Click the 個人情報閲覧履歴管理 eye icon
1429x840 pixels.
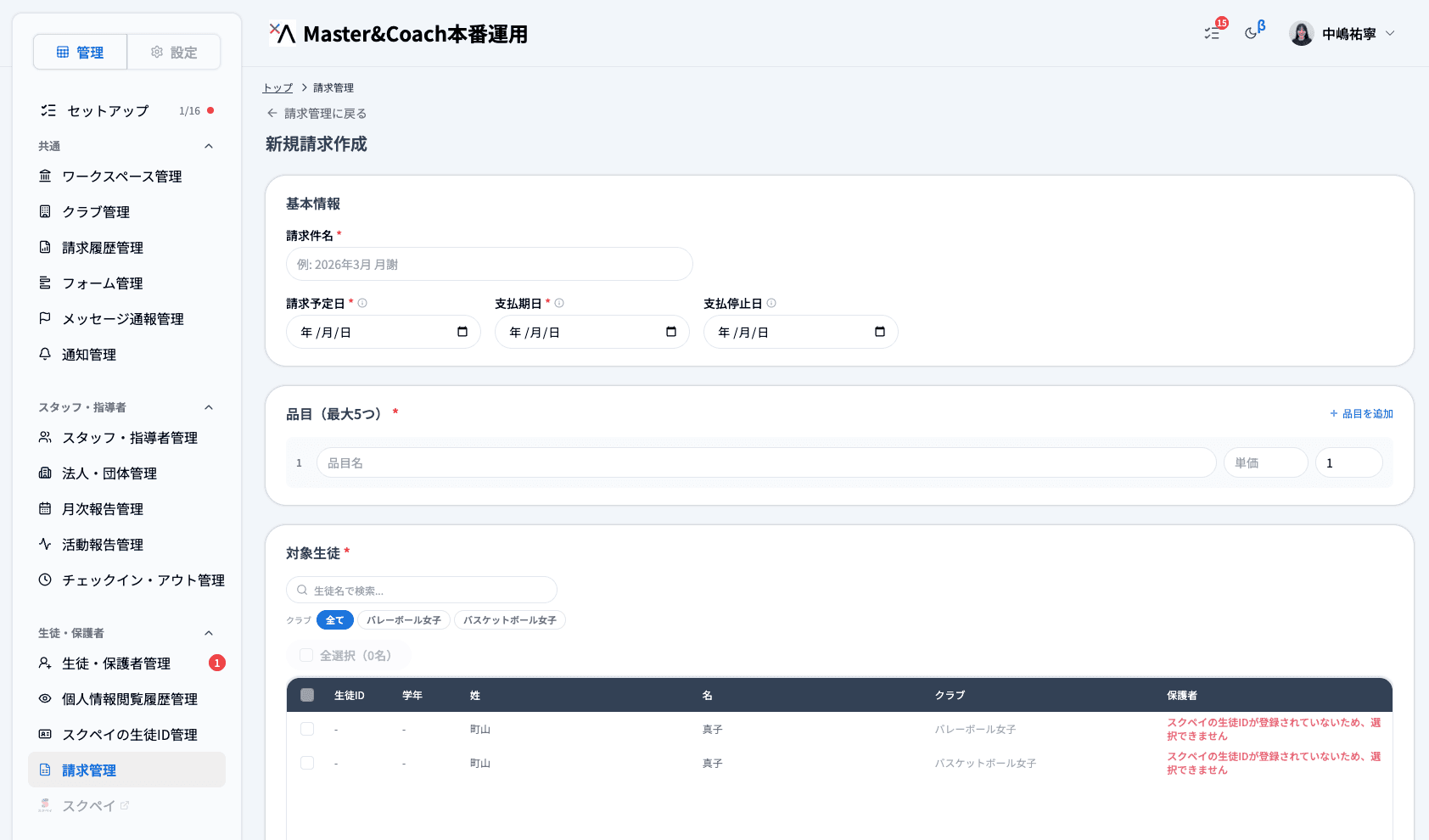(x=45, y=698)
